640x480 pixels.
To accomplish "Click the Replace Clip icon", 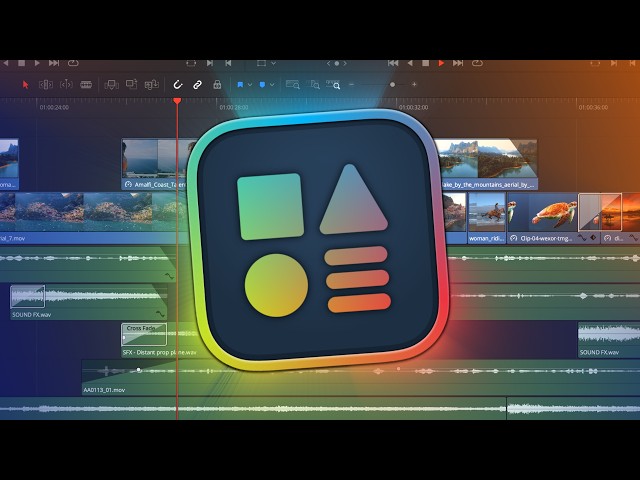I will (x=151, y=84).
